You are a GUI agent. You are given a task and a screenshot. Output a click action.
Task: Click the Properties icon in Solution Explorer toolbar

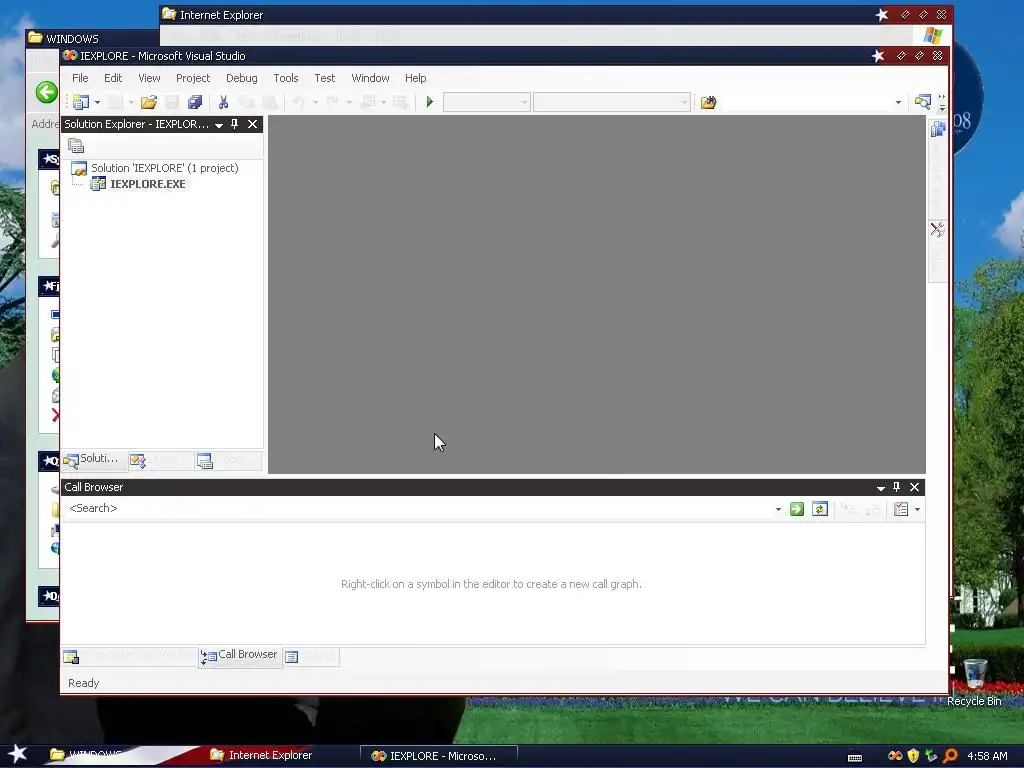(76, 146)
